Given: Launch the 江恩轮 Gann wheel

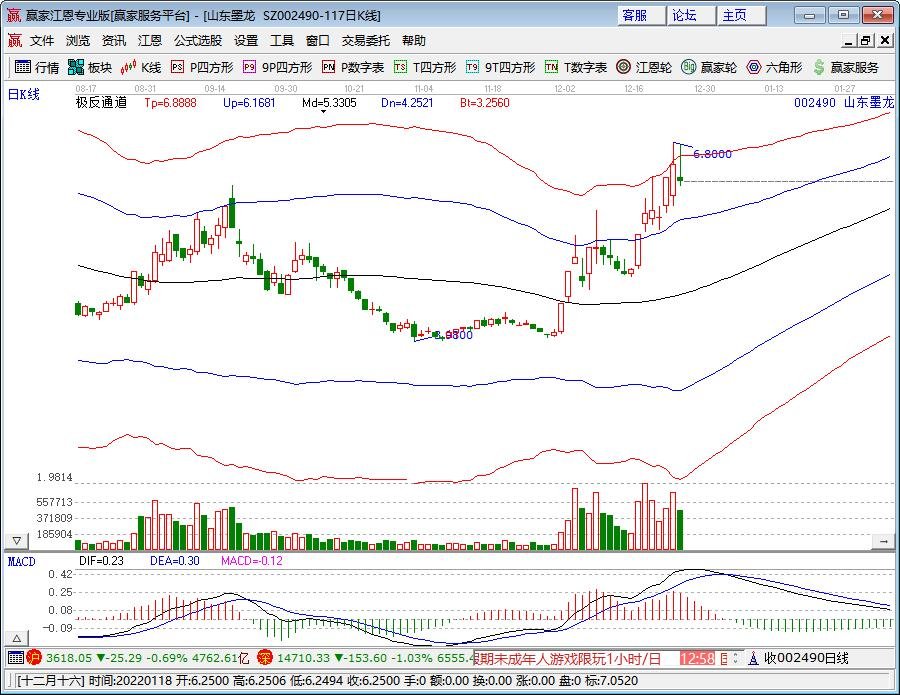Looking at the screenshot, I should (643, 67).
